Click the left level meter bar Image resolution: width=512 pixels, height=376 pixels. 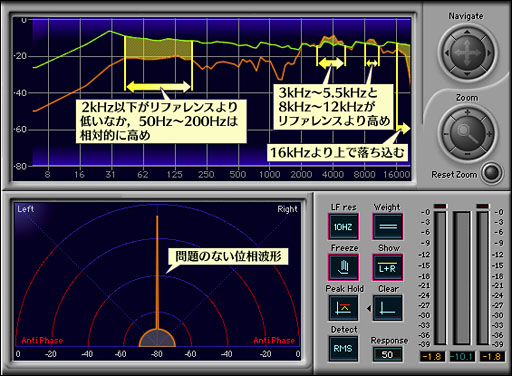coord(440,278)
